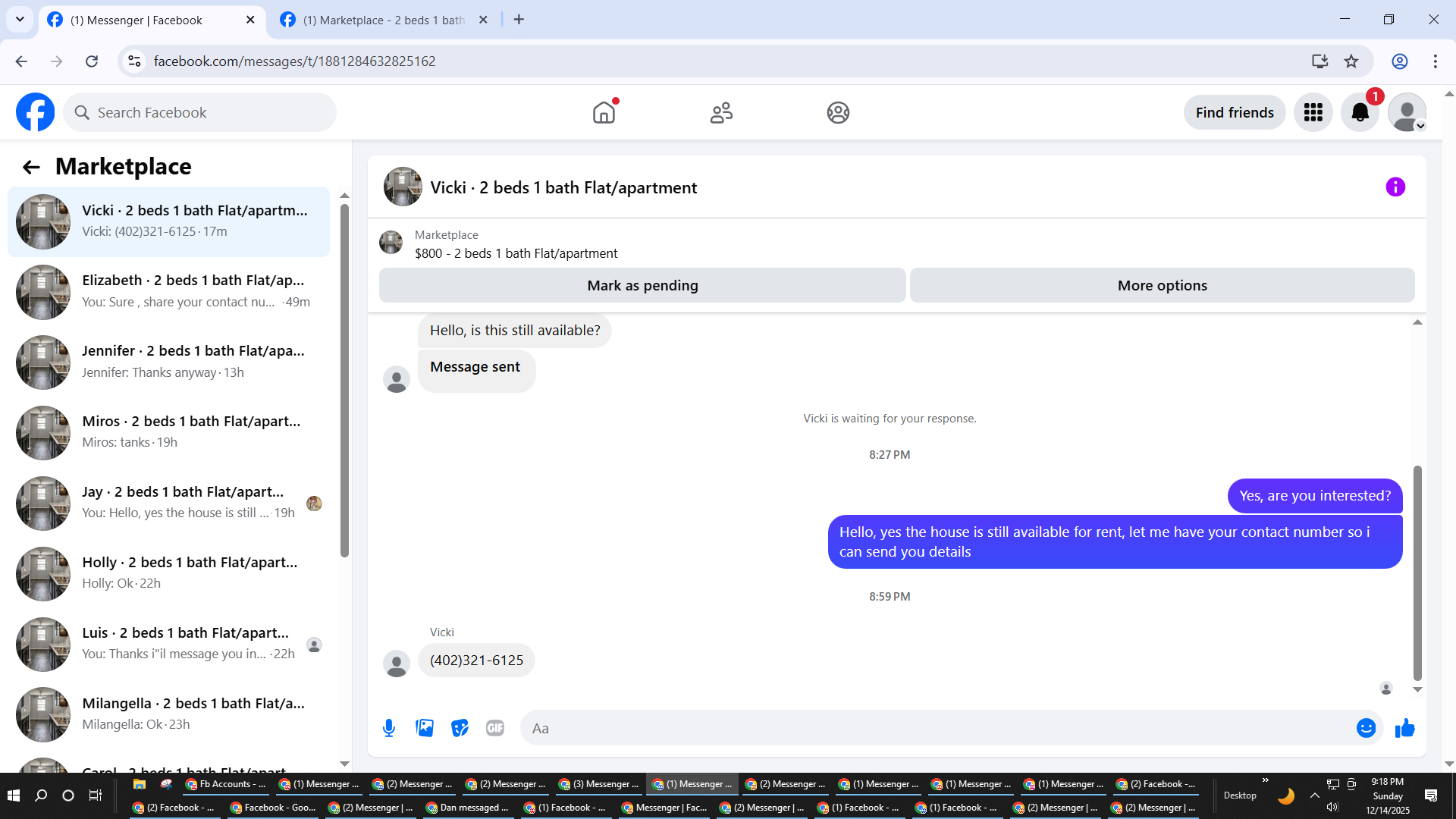Expand the account profile menu

pyautogui.click(x=1407, y=113)
